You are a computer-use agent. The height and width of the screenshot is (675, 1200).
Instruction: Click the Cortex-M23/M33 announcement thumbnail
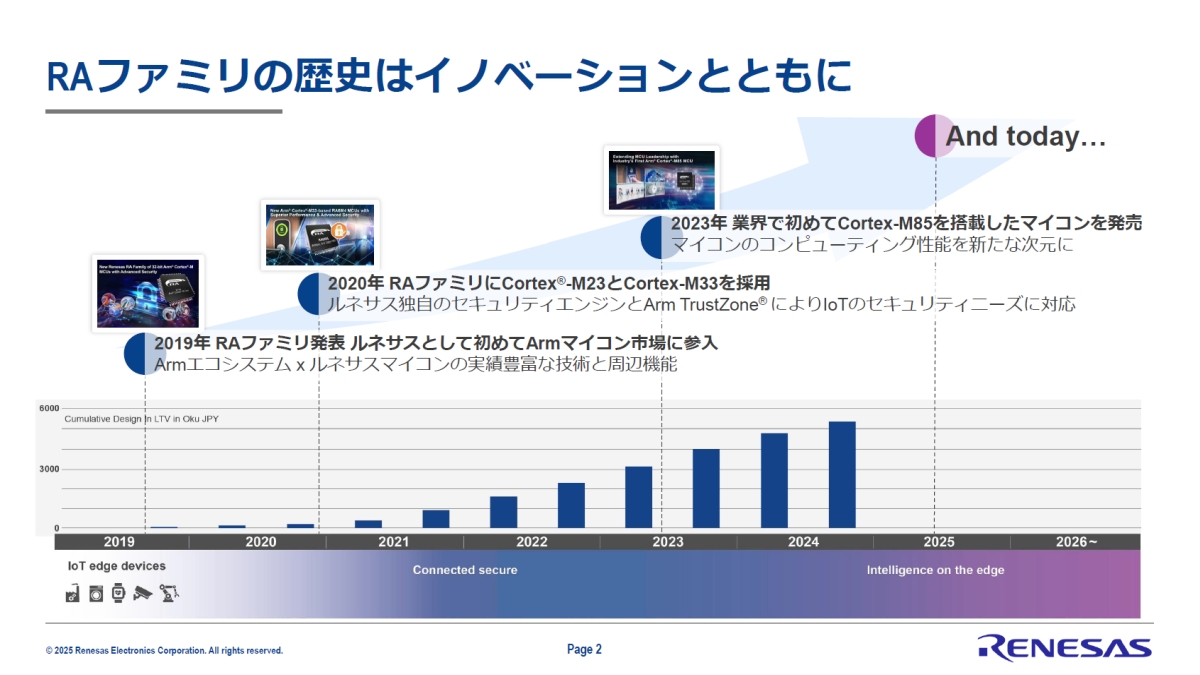pos(320,235)
